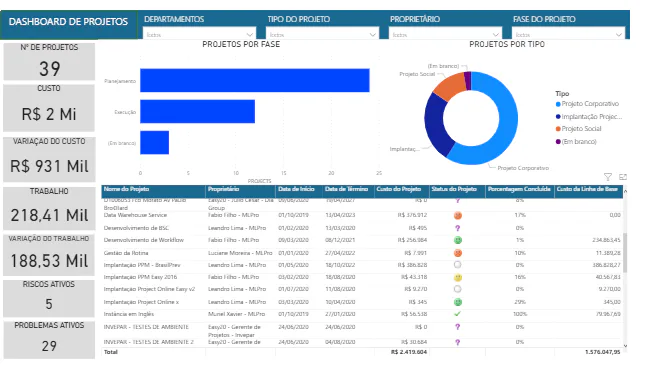Select the Gestão da Rotina project name
This screenshot has height=368, width=647.
[126, 253]
